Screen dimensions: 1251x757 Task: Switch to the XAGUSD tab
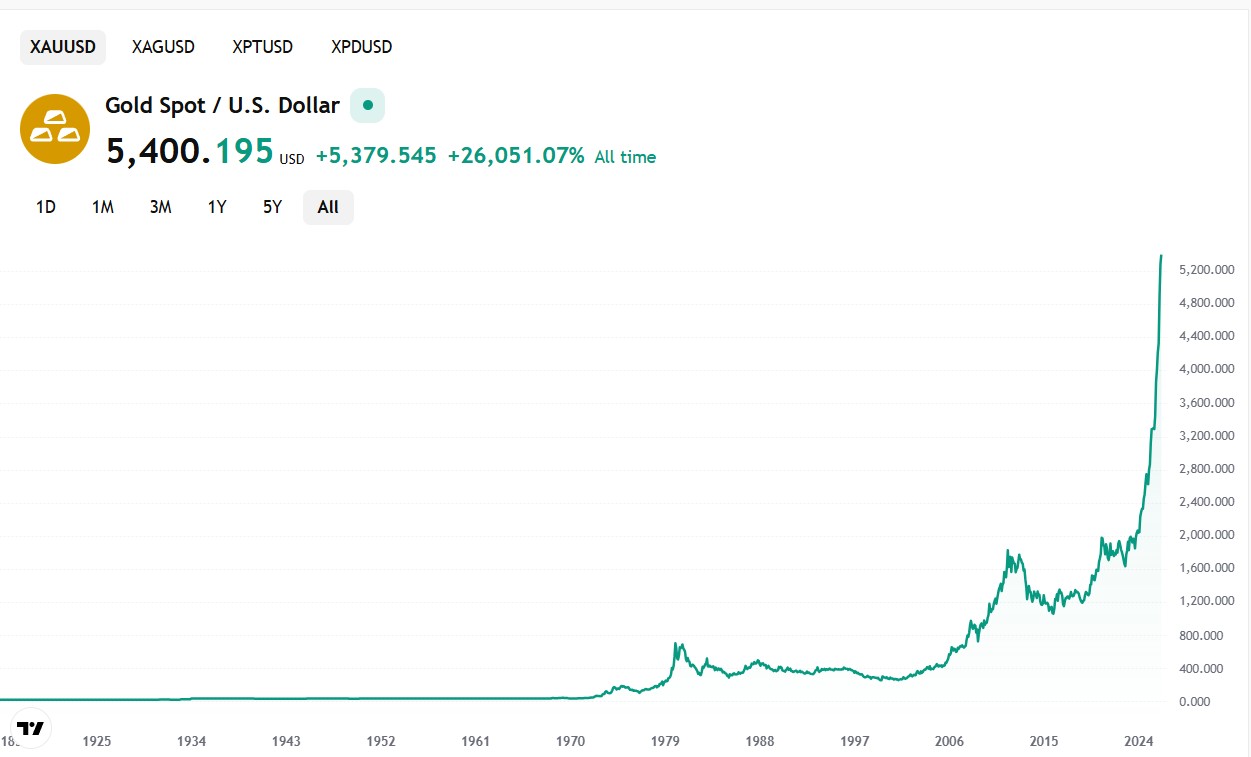[x=163, y=47]
